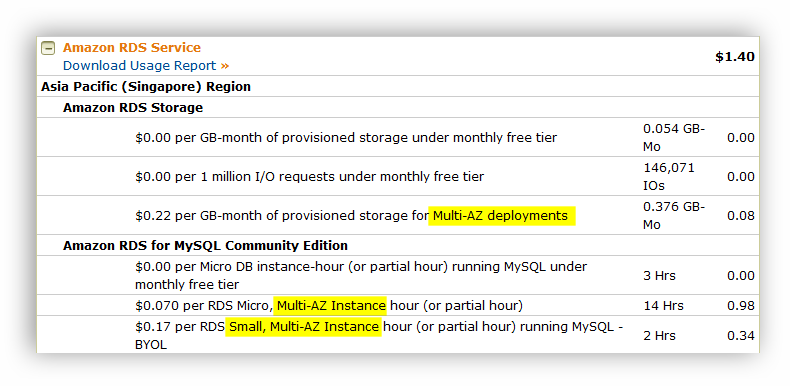
Task: Select the 1 million I/O requests row
Action: (x=398, y=176)
